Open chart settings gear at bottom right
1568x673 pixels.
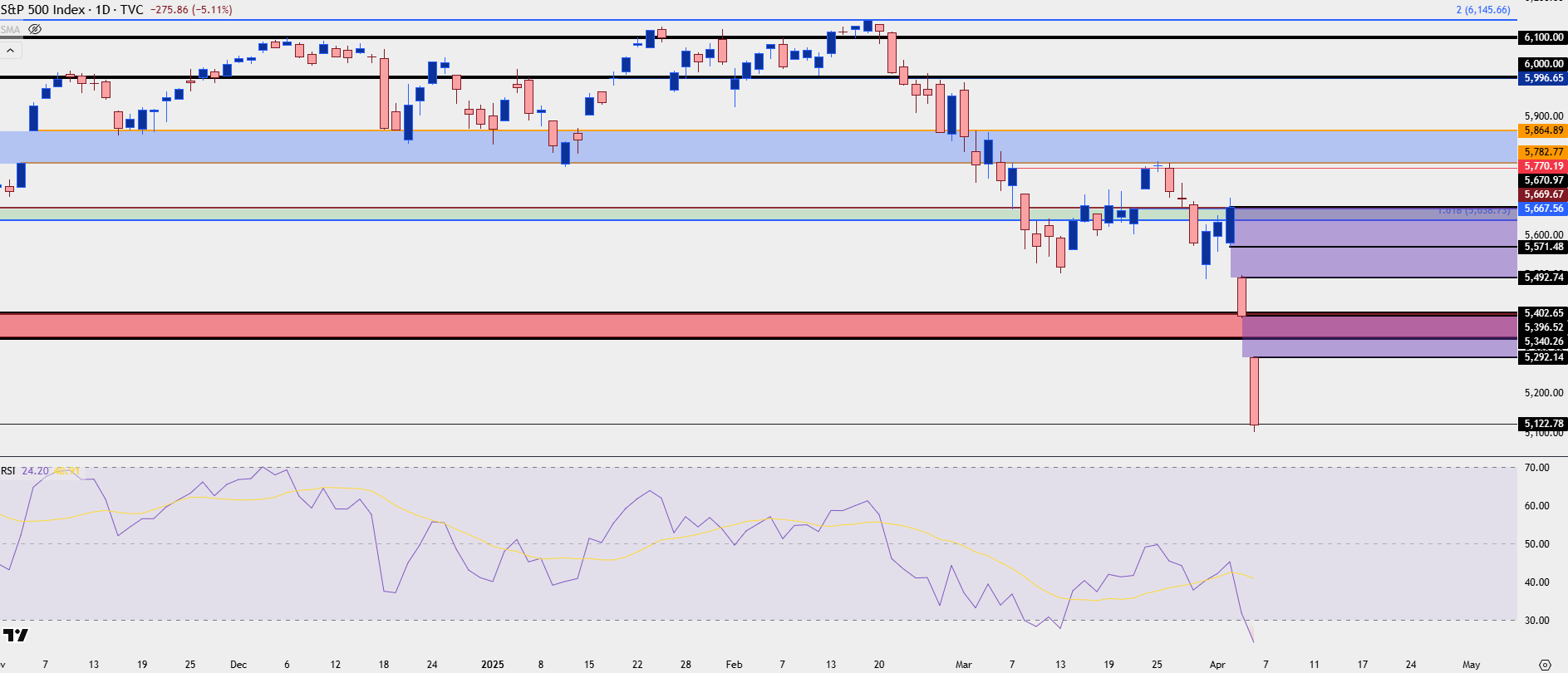point(1545,665)
